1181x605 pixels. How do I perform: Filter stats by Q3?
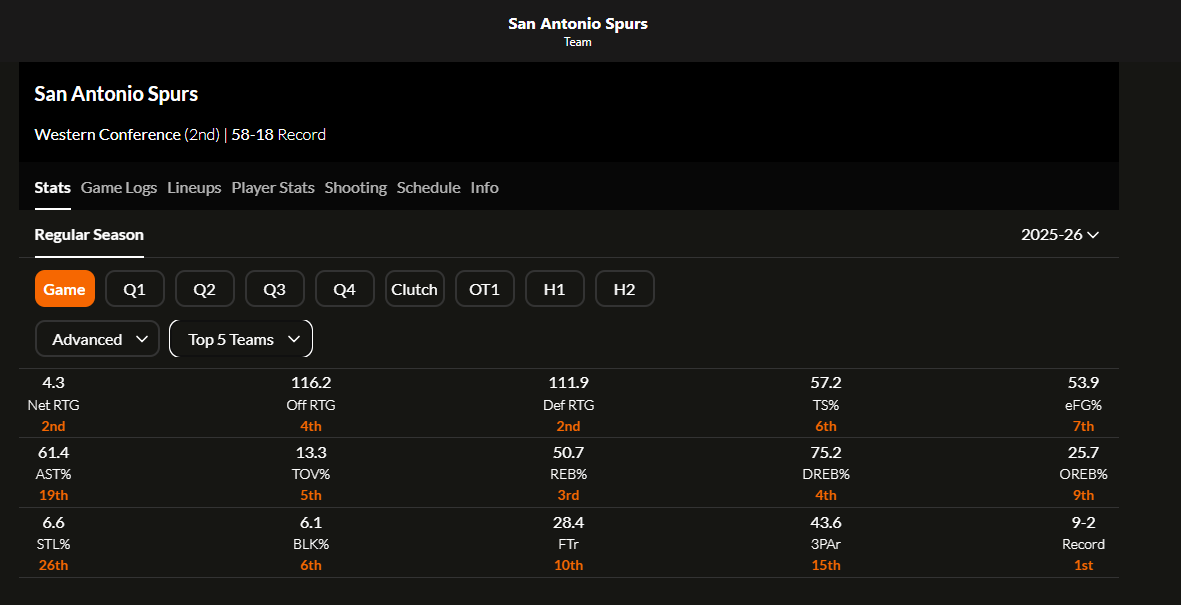click(275, 289)
